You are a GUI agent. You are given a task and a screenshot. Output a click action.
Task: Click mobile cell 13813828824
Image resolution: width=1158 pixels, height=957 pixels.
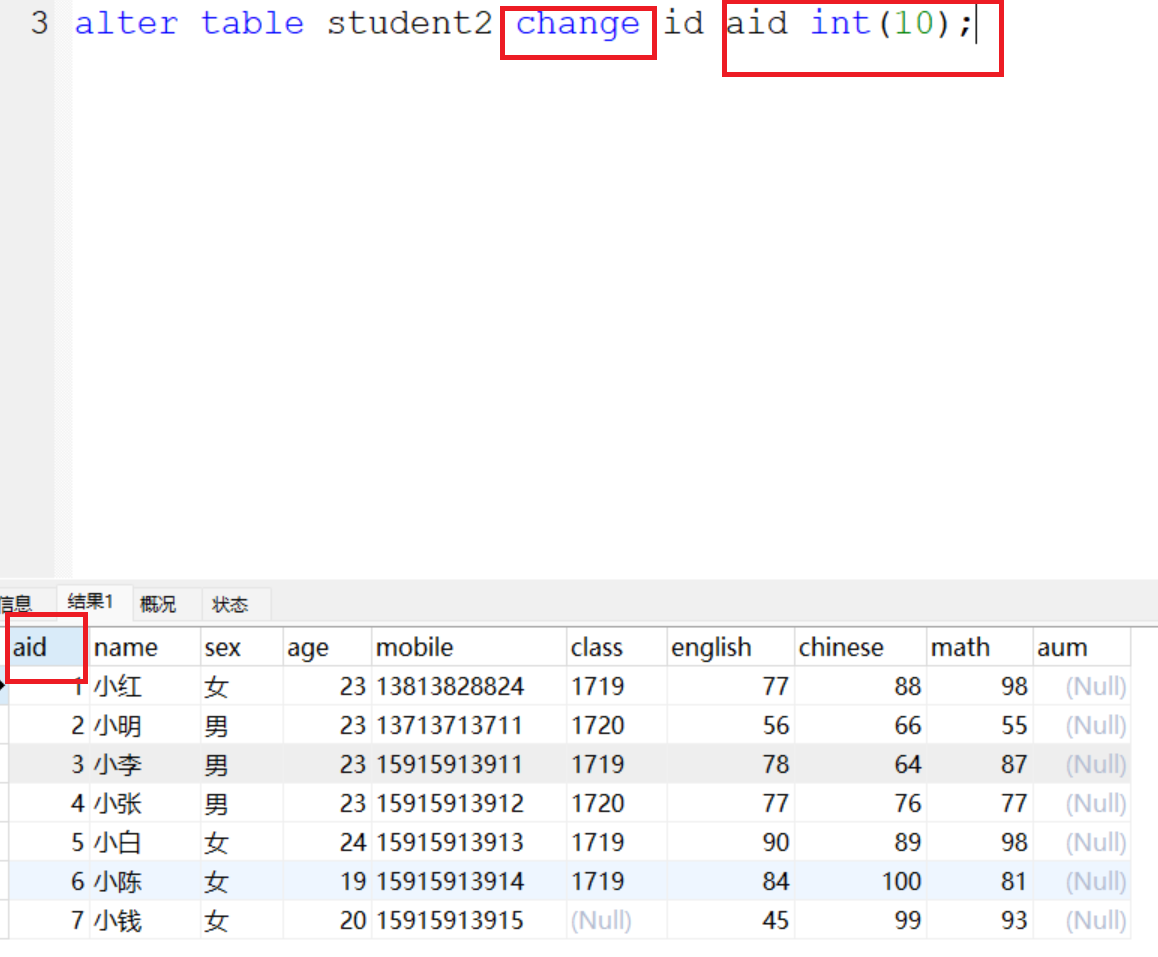(x=469, y=686)
